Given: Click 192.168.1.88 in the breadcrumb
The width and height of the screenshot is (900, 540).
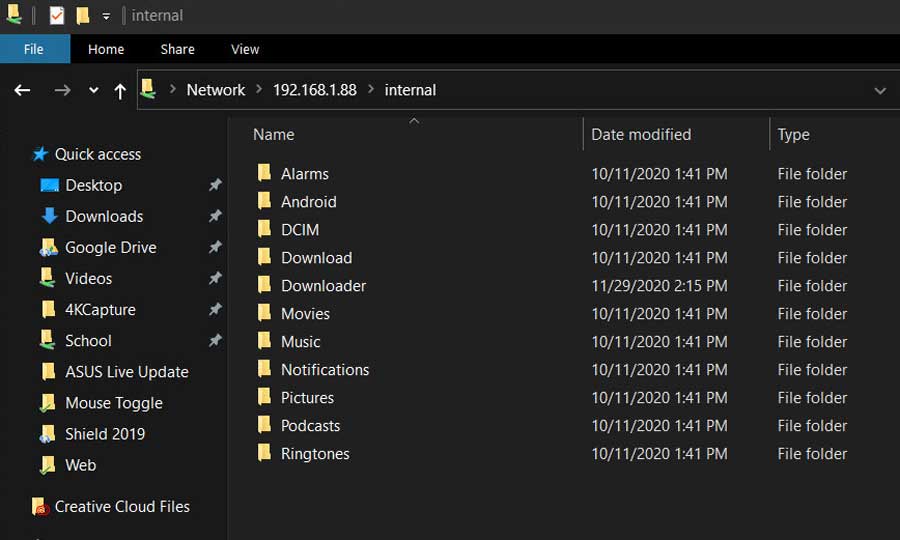Looking at the screenshot, I should click(315, 90).
